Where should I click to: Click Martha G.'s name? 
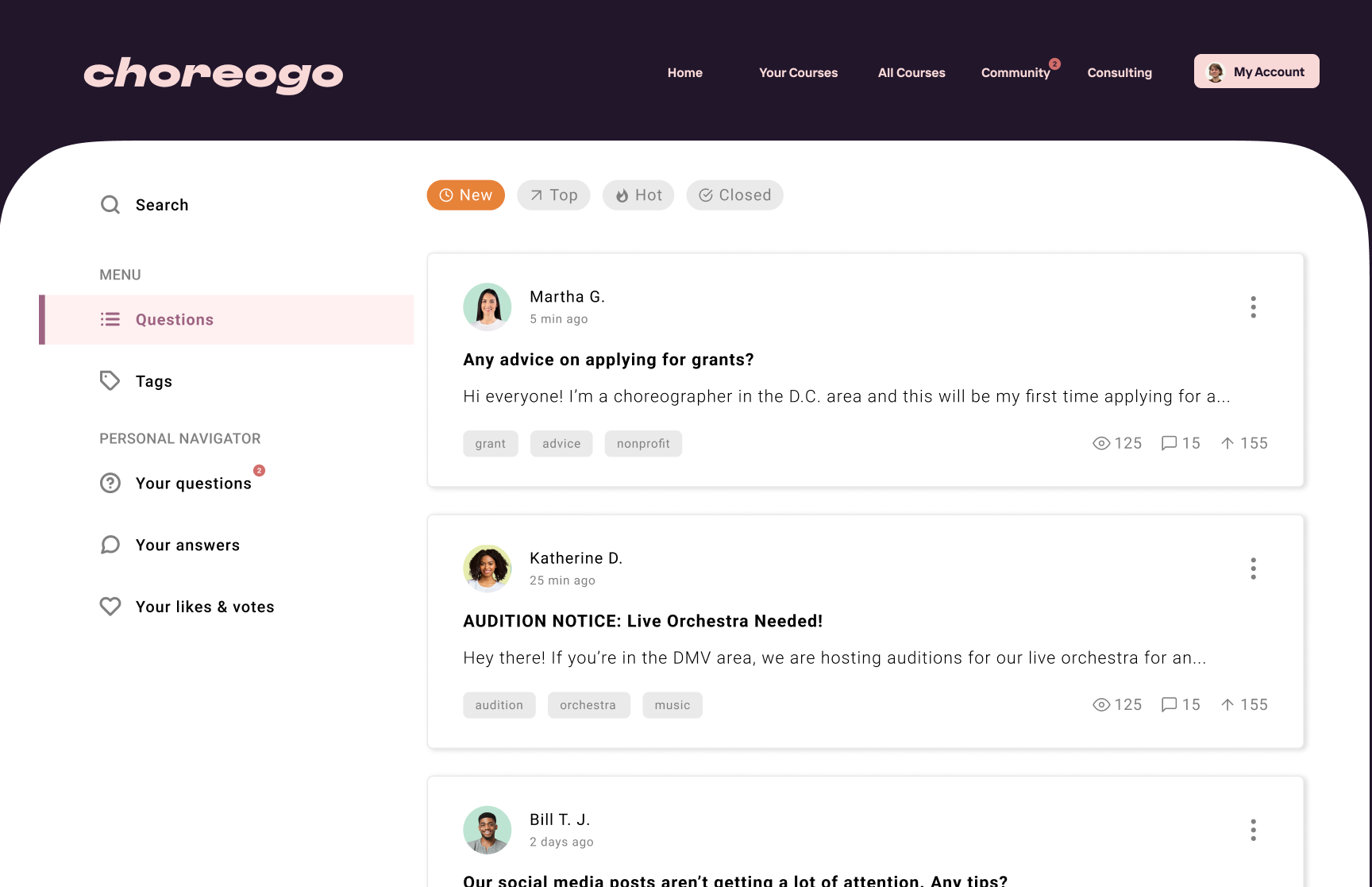pos(568,297)
